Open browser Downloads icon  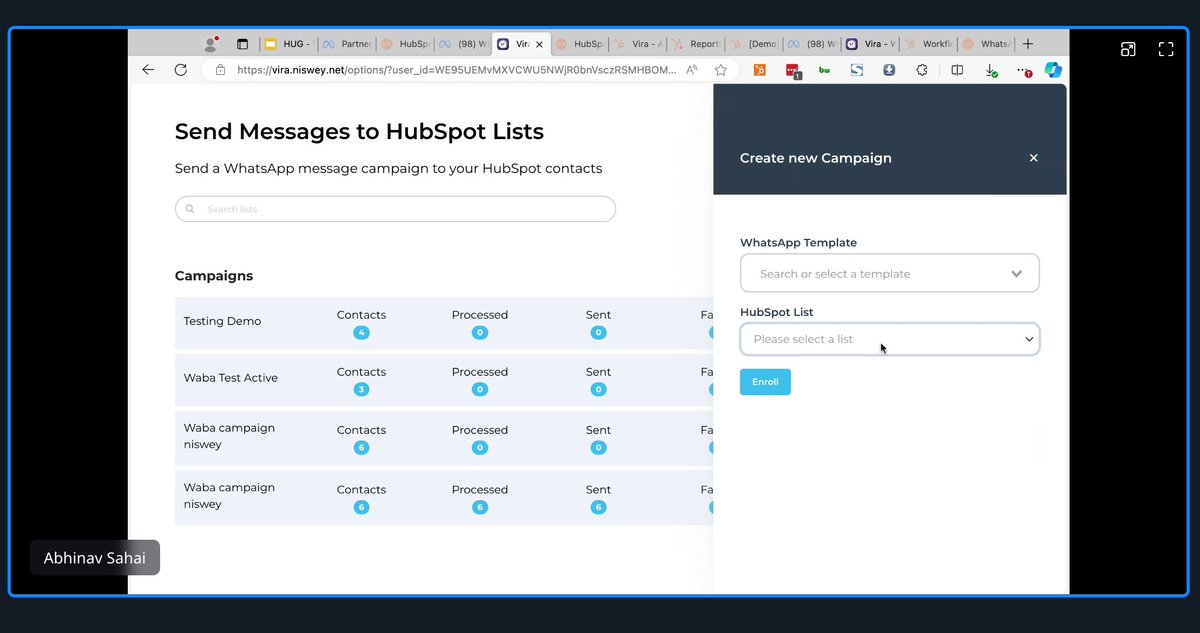990,70
